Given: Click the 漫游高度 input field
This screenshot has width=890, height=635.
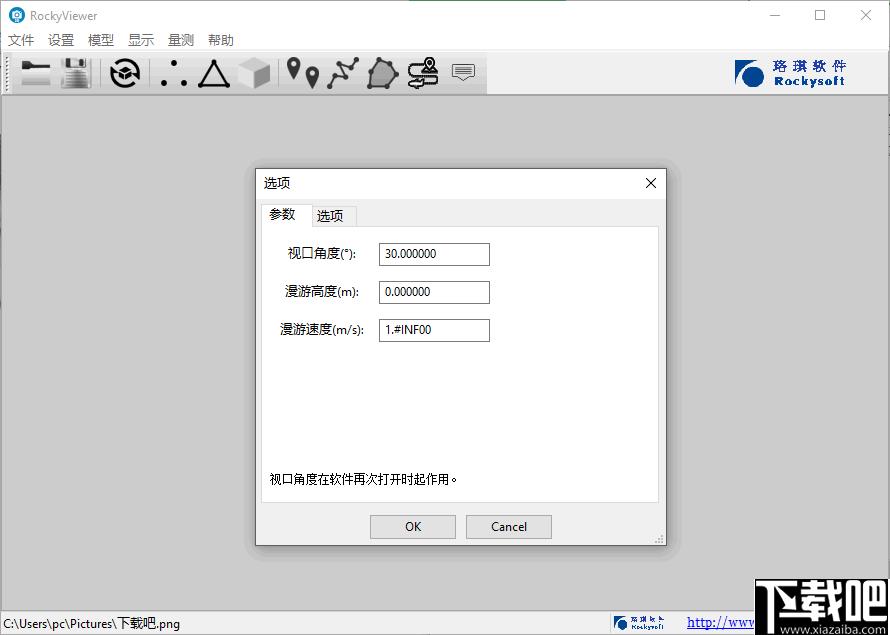Looking at the screenshot, I should tap(434, 292).
